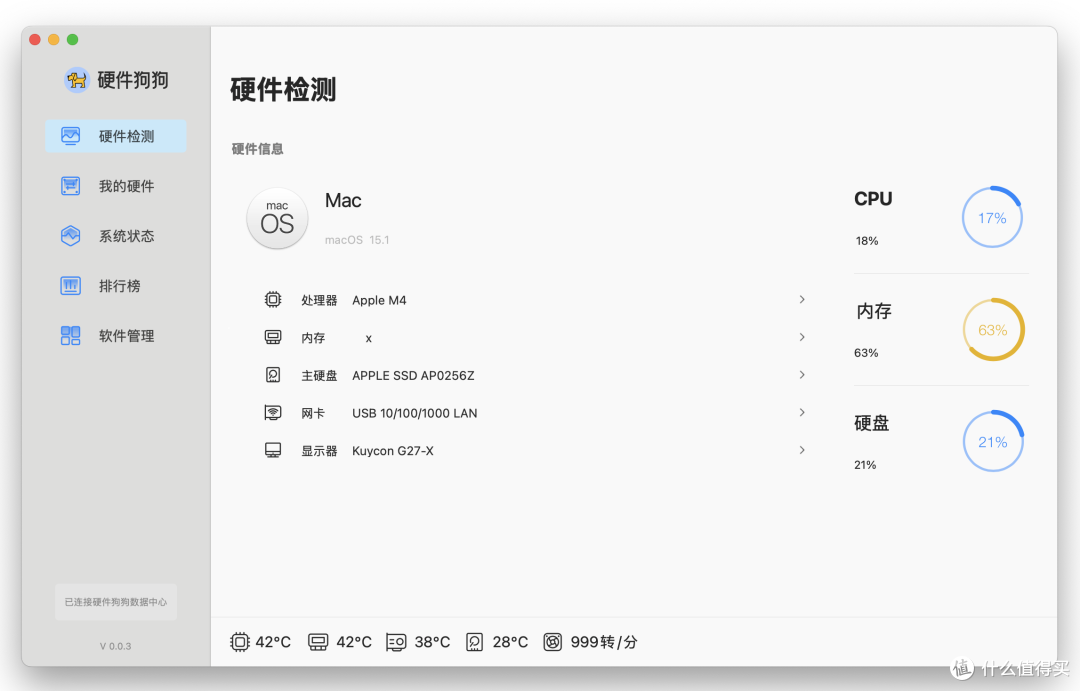Screen dimensions: 1080x691
Task: Click the disk temperature icon beside 28°C
Action: pyautogui.click(x=475, y=642)
